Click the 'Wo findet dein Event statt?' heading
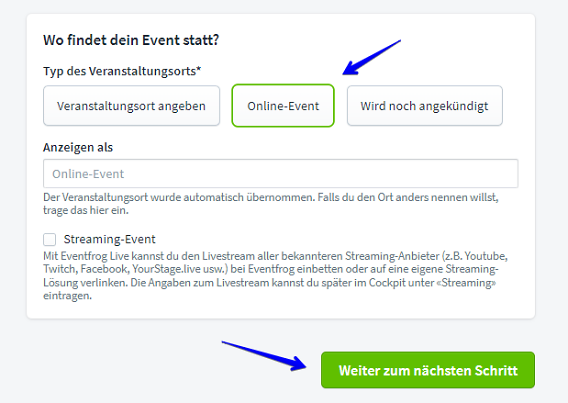Screen dimensions: 568x403 tap(131, 40)
